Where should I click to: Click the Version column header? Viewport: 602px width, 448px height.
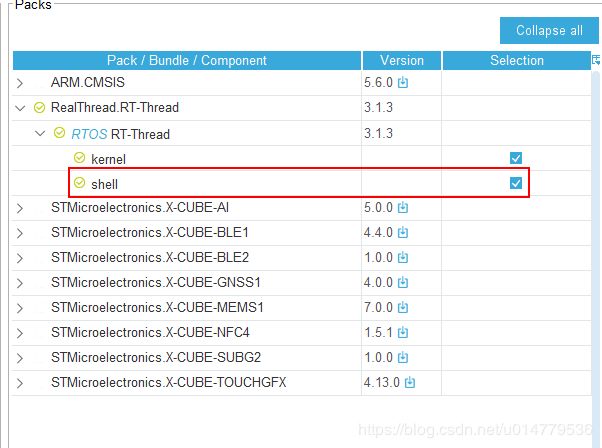(402, 60)
